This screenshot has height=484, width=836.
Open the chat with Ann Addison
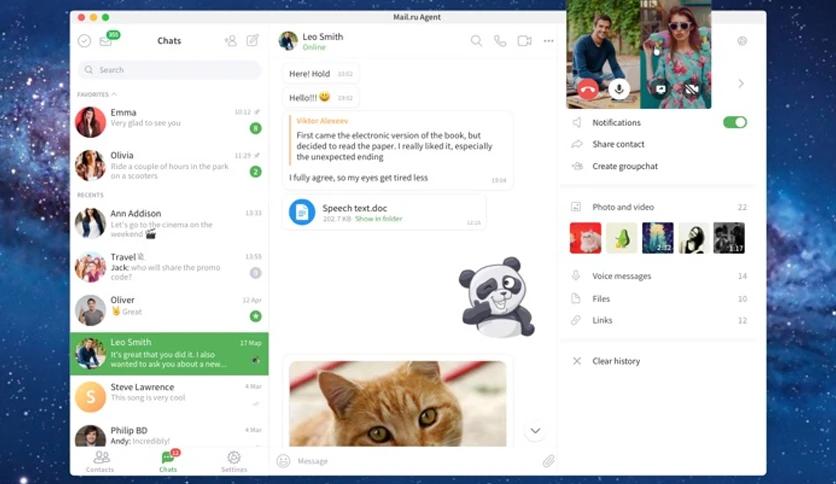pos(169,223)
